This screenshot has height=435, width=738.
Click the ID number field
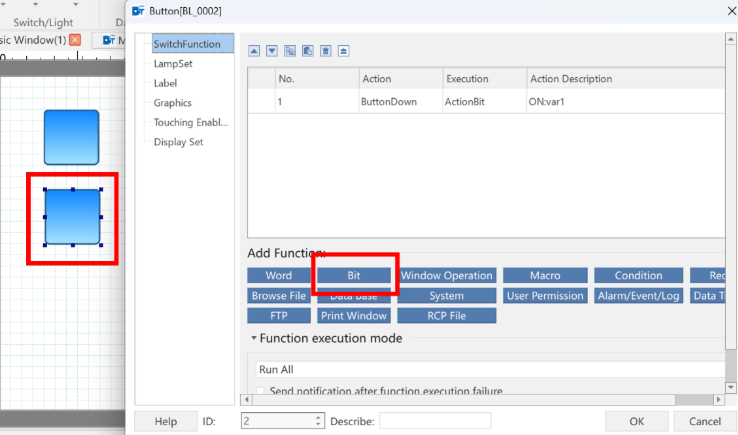(278, 421)
